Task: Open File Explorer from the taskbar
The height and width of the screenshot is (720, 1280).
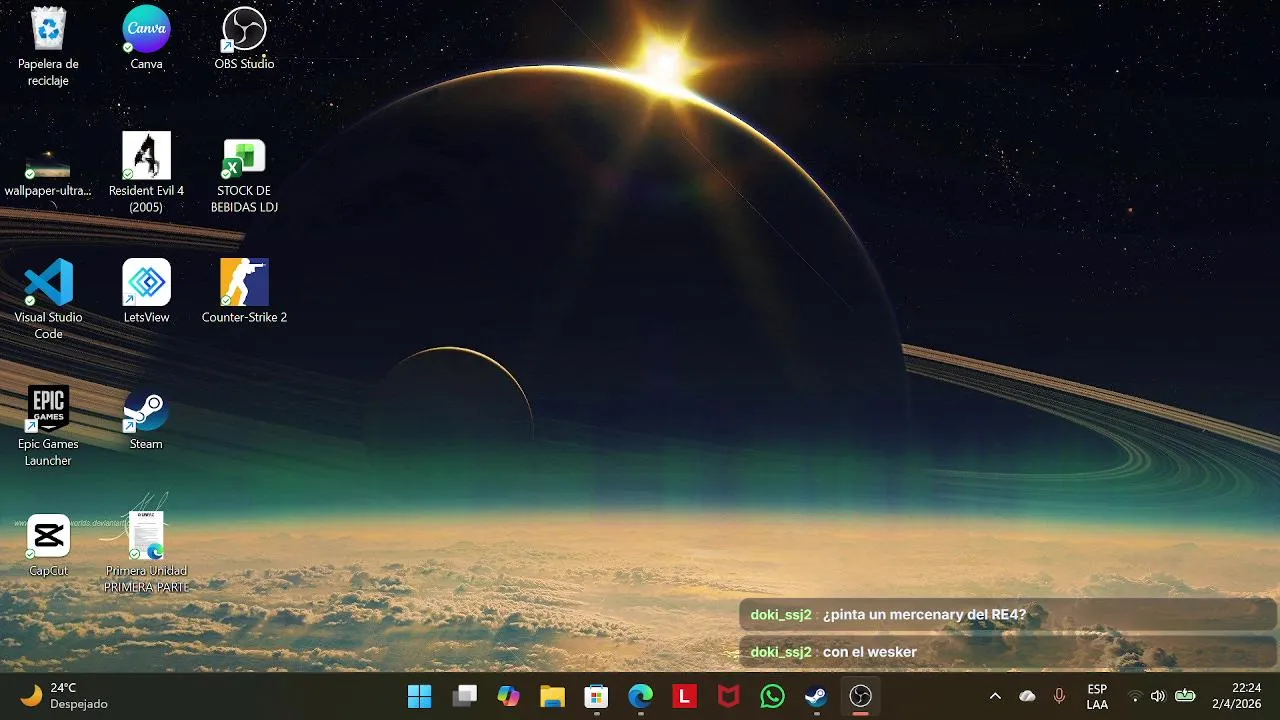Action: (x=552, y=696)
